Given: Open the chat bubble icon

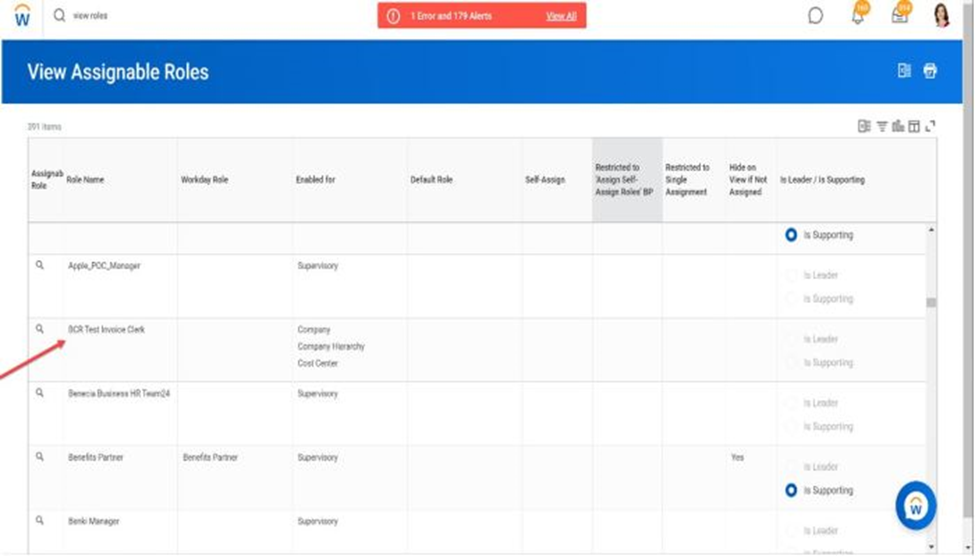Looking at the screenshot, I should [815, 16].
